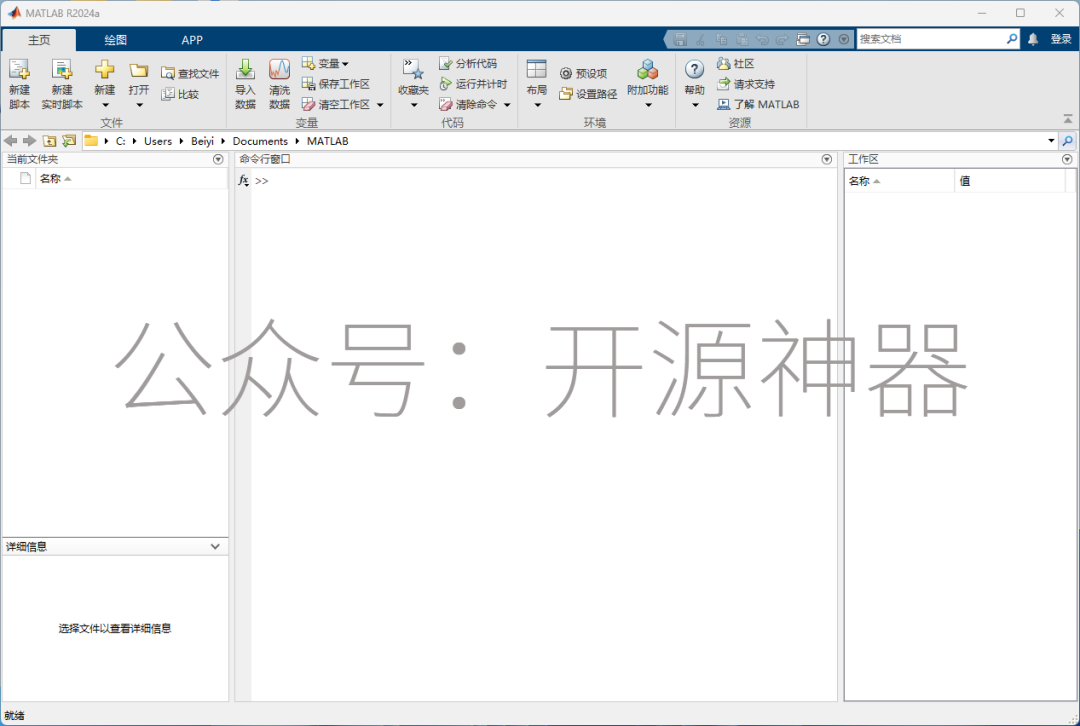Click Import Data (导入数据) icon
Screen dimensions: 1080x726
click(x=245, y=70)
